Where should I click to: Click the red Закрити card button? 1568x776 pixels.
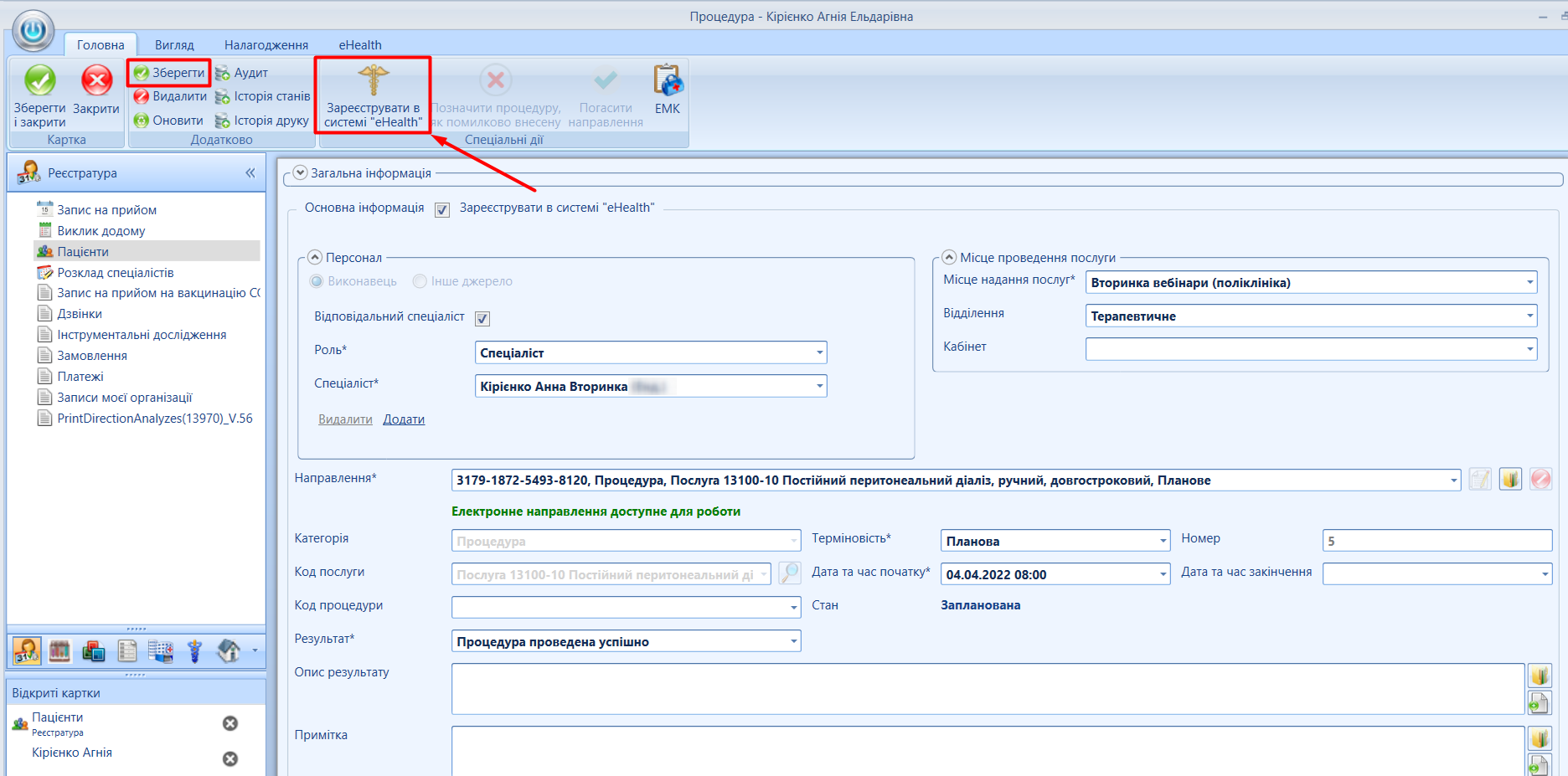tap(96, 90)
